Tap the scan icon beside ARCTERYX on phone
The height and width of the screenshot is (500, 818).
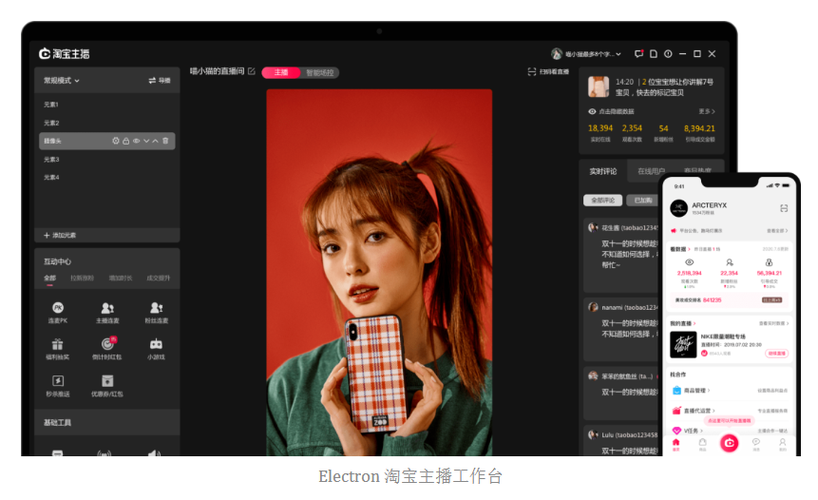pos(784,208)
